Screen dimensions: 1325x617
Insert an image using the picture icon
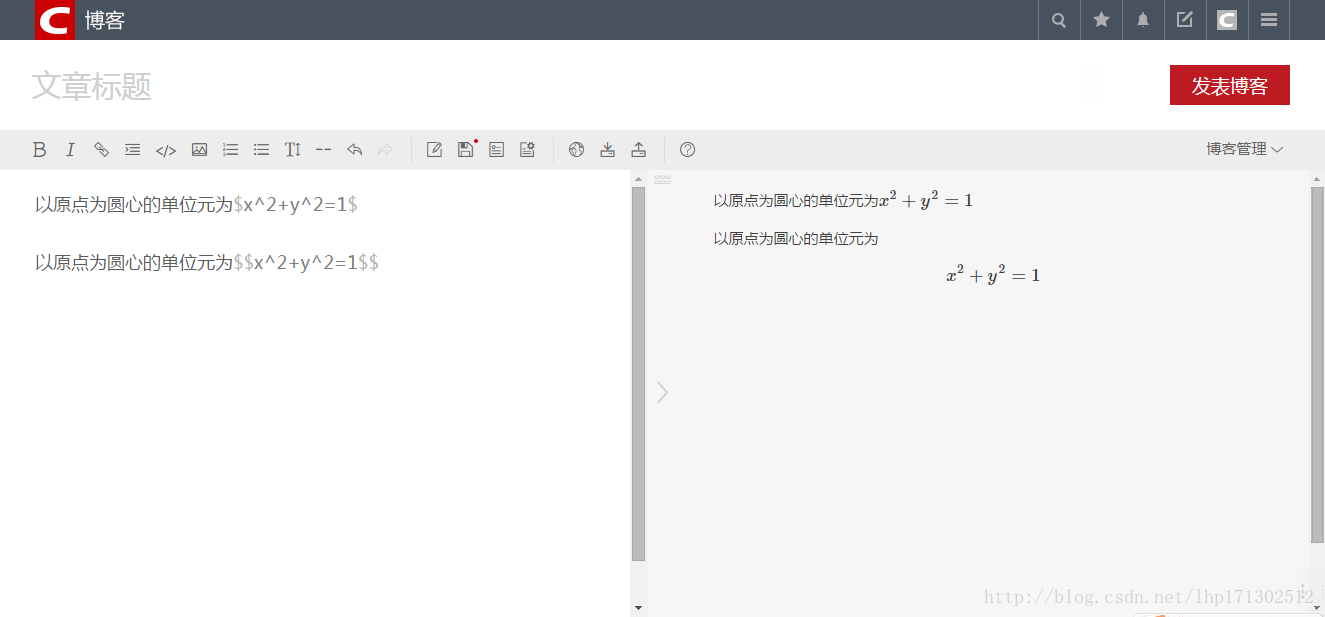tap(199, 150)
